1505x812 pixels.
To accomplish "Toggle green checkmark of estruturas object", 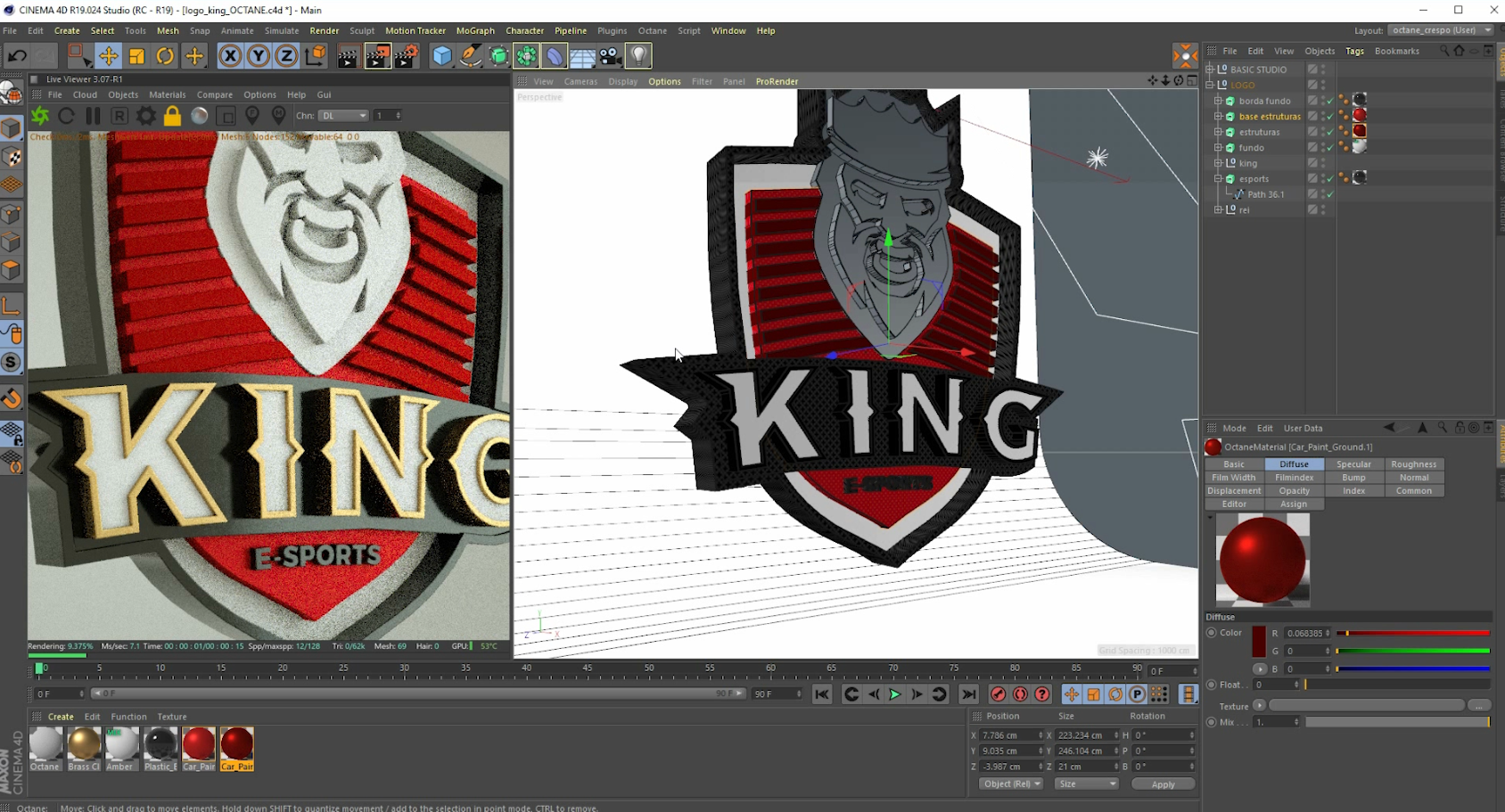I will click(1330, 133).
